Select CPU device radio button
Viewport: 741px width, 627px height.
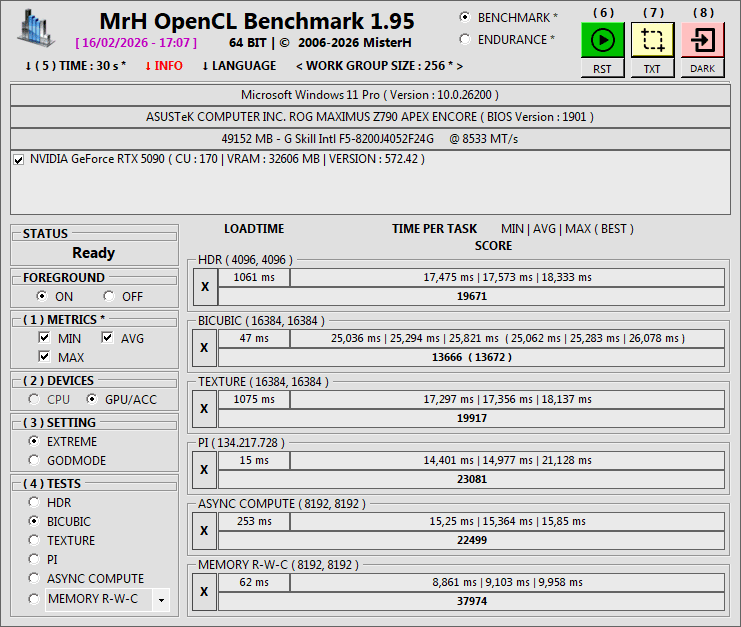point(34,399)
